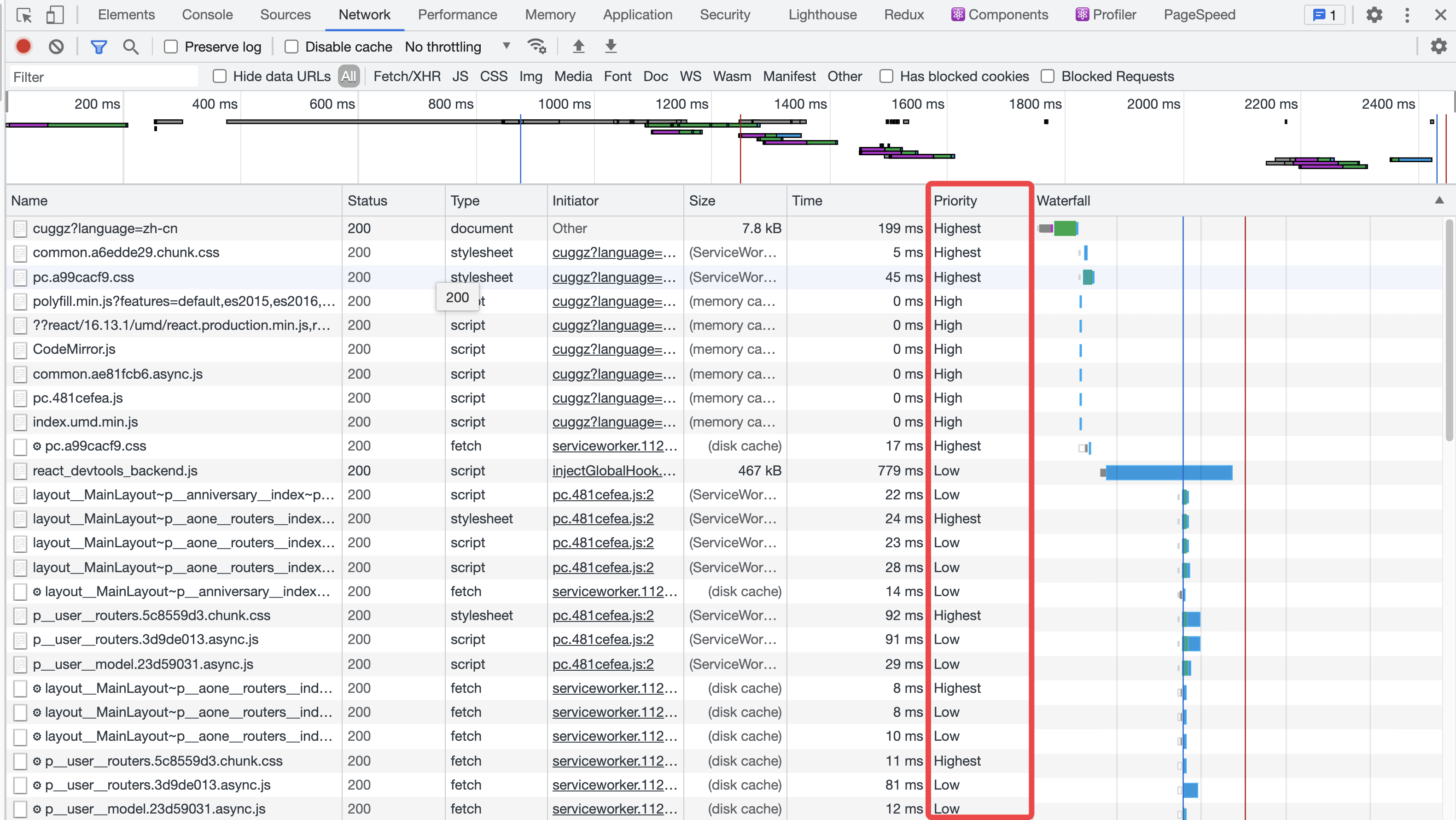Open the network conditions wifi icon
The image size is (1456, 820).
tap(536, 46)
